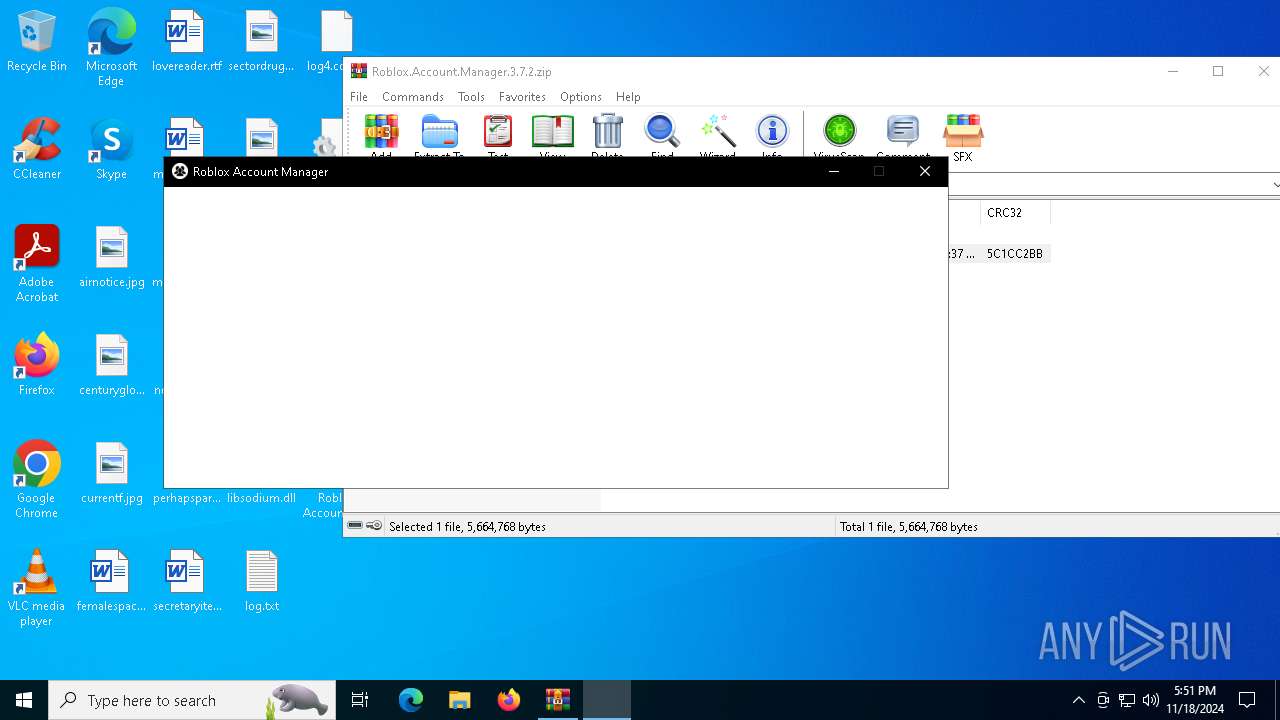Screen dimensions: 1280x720
Task: Select log.txt desktop file
Action: point(262,581)
